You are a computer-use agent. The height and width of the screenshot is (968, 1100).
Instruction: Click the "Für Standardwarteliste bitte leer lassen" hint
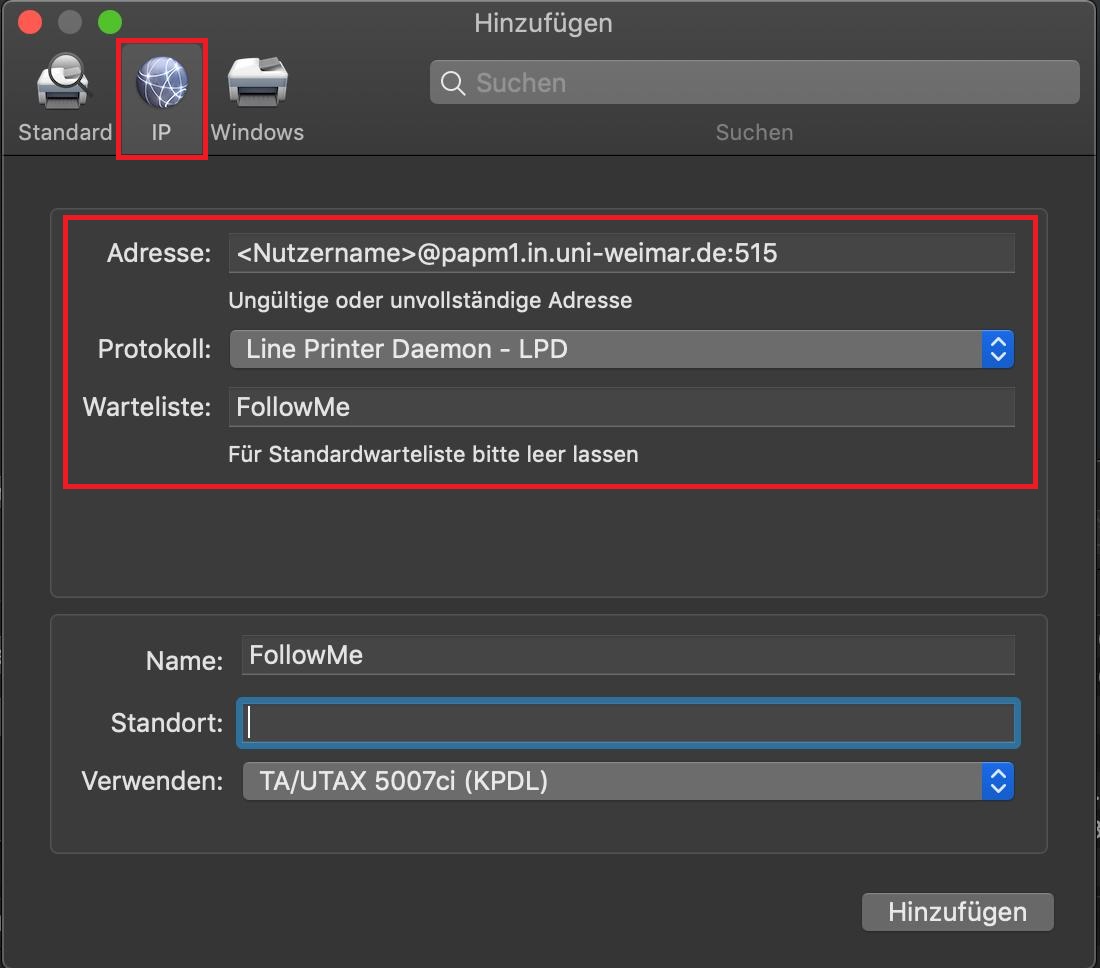tap(433, 454)
